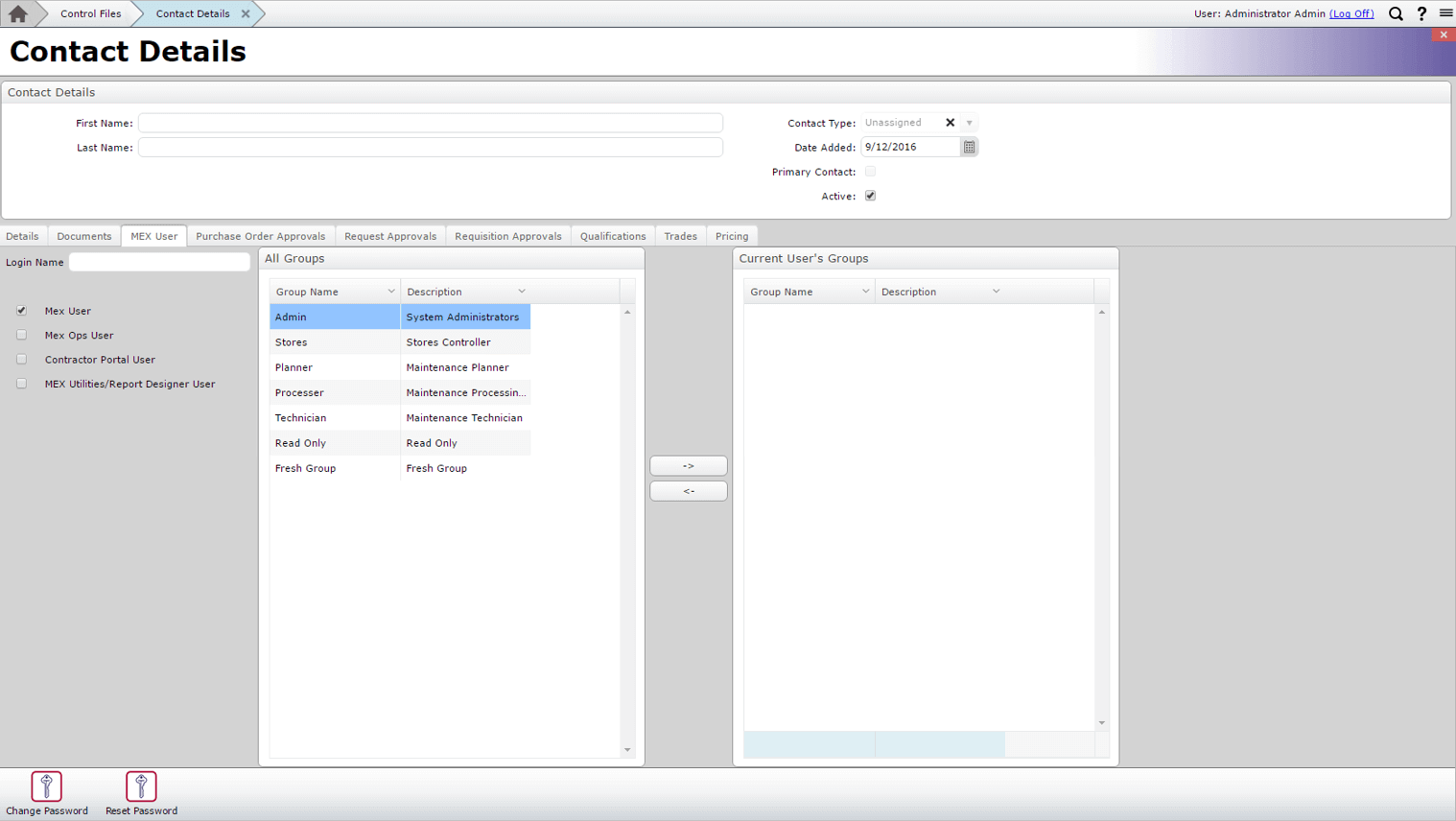The width and height of the screenshot is (1456, 821).
Task: Enable the Contractor Portal User checkbox
Action: (21, 359)
